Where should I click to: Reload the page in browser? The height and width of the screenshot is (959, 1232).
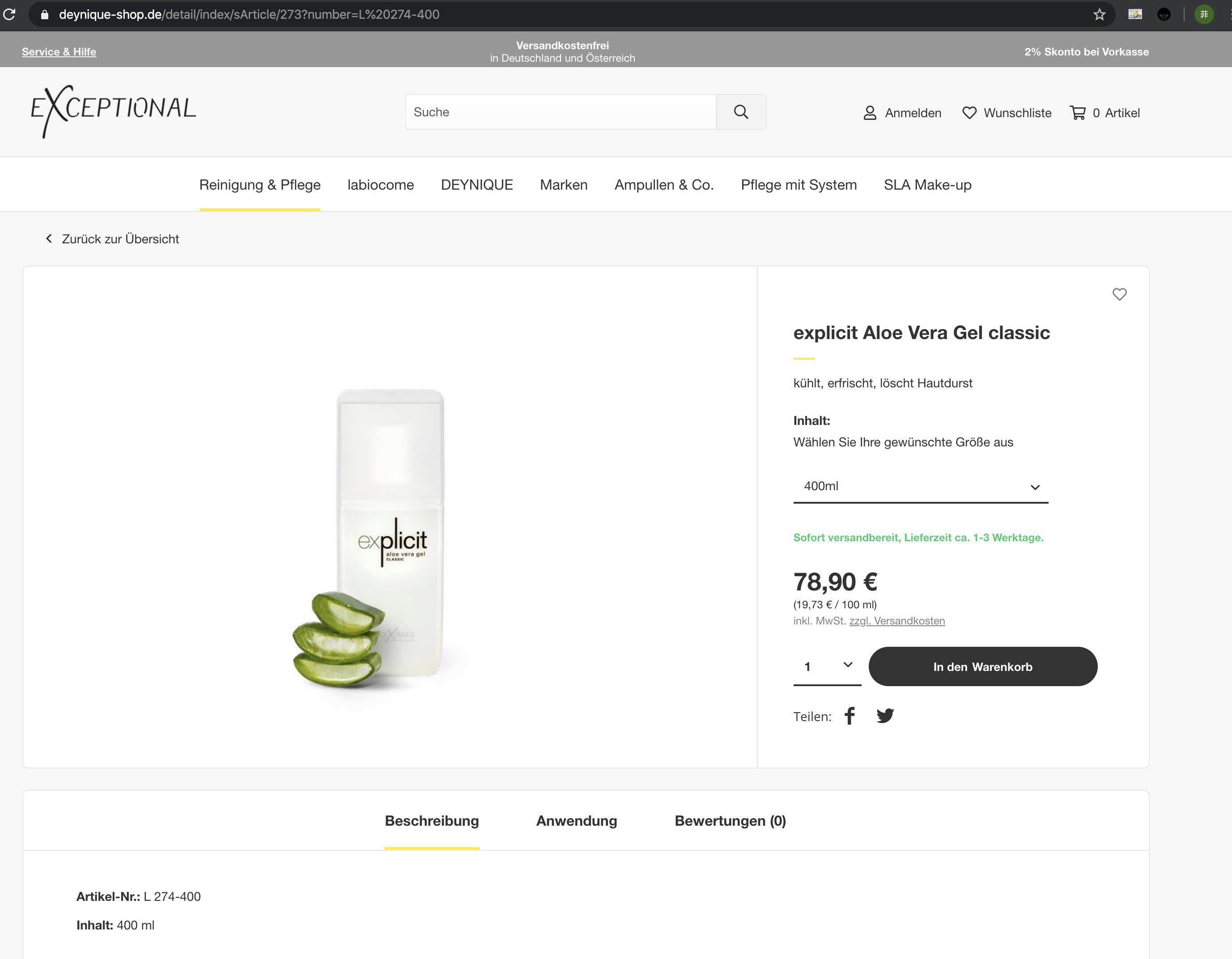coord(9,15)
